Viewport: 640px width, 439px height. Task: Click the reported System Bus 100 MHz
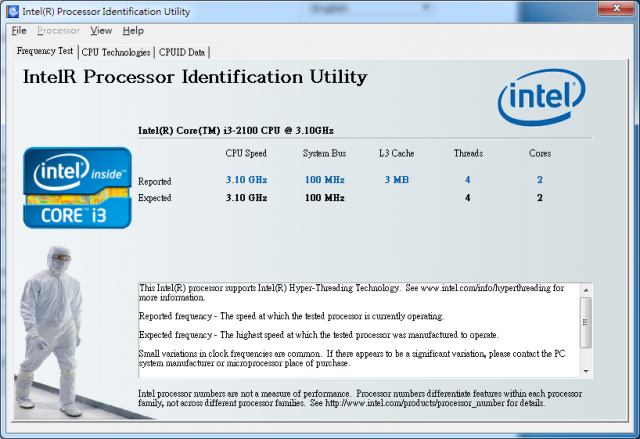pos(325,180)
